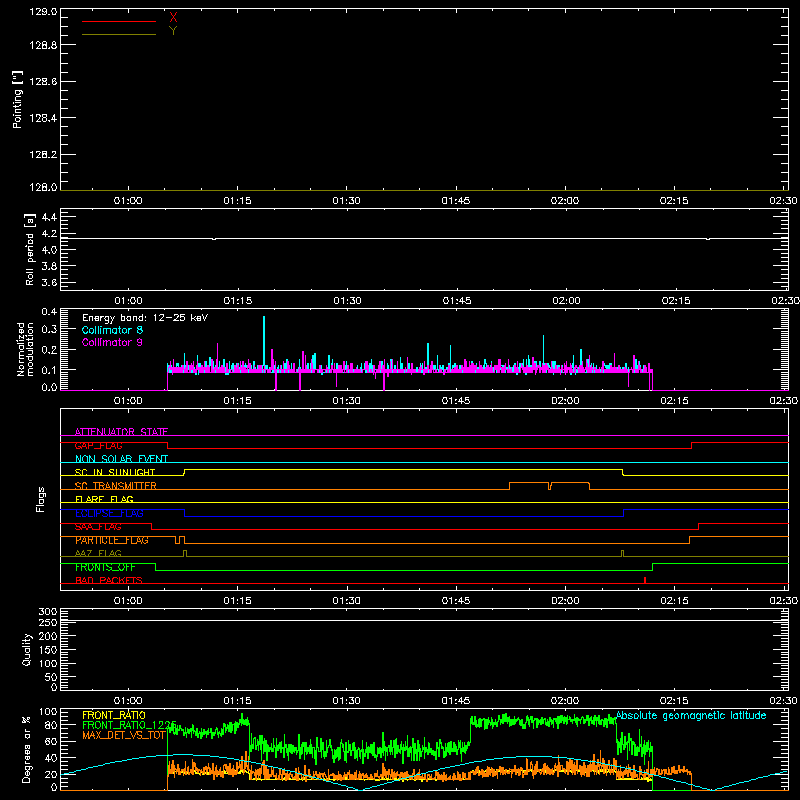Click the tallest cyan Collimator 8 spike

[x=264, y=342]
